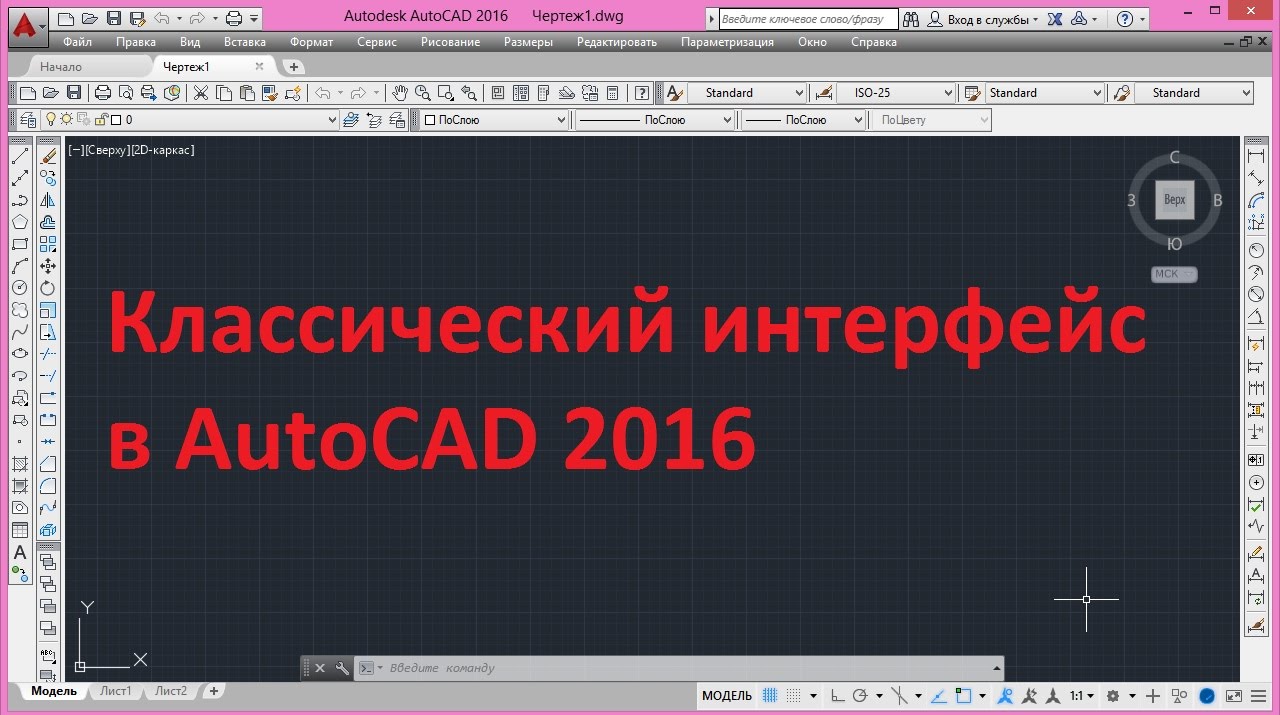
Task: Open the dimension style ISO-25 dropdown
Action: point(948,93)
